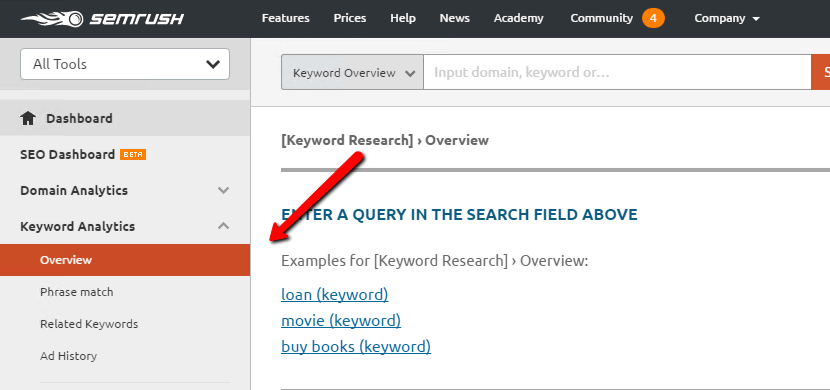Focus the domain or keyword search field
Screen dimensions: 830x390
coord(617,72)
